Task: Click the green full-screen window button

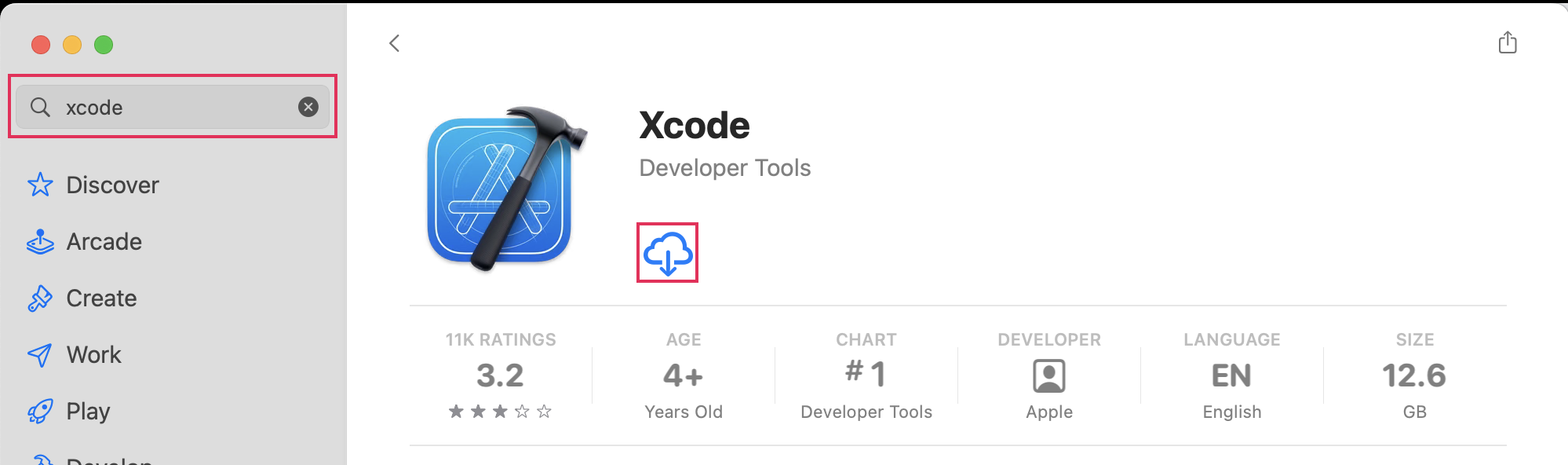Action: [104, 45]
